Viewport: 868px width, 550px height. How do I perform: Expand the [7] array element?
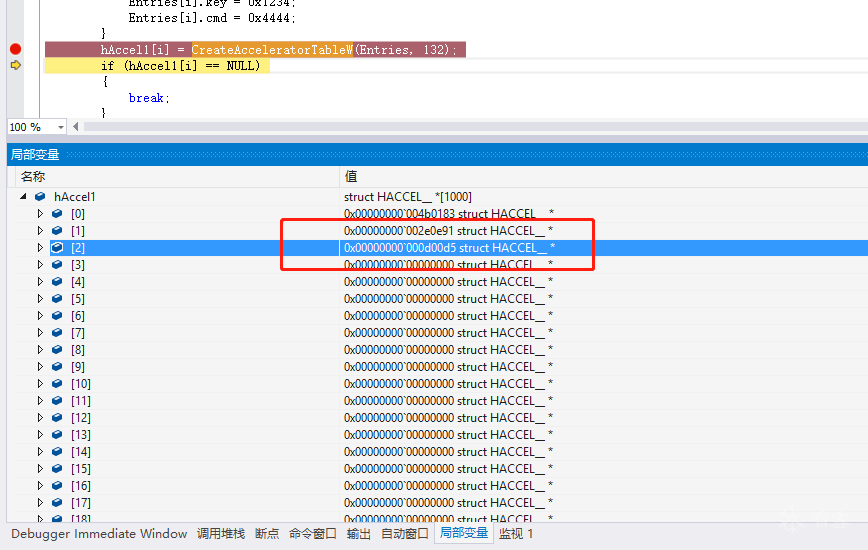tap(40, 333)
